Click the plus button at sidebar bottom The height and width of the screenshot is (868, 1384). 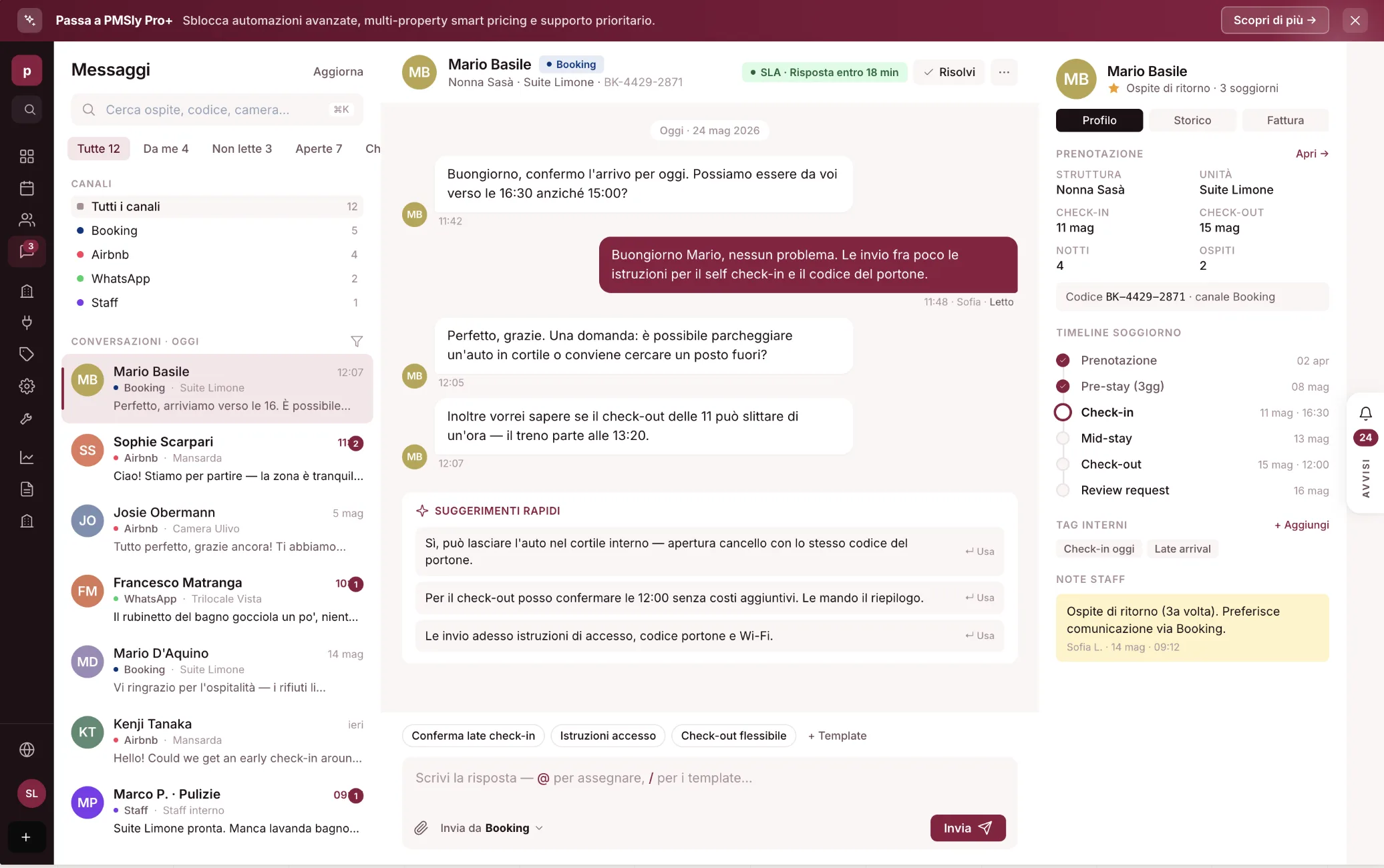click(26, 837)
